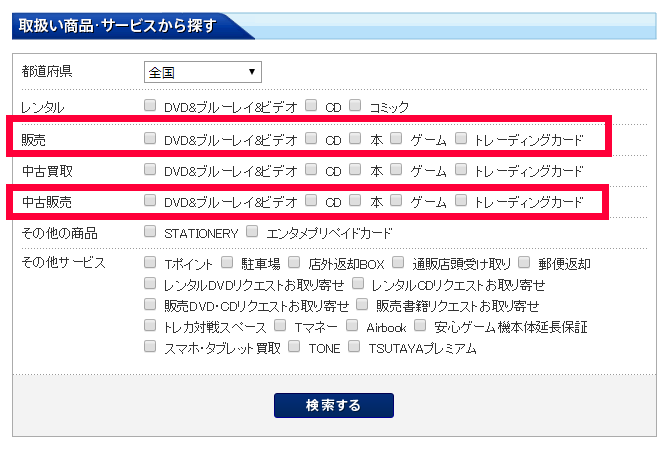Tick ゲーム in the 中古買取 row
The height and width of the screenshot is (450, 667).
pyautogui.click(x=397, y=170)
